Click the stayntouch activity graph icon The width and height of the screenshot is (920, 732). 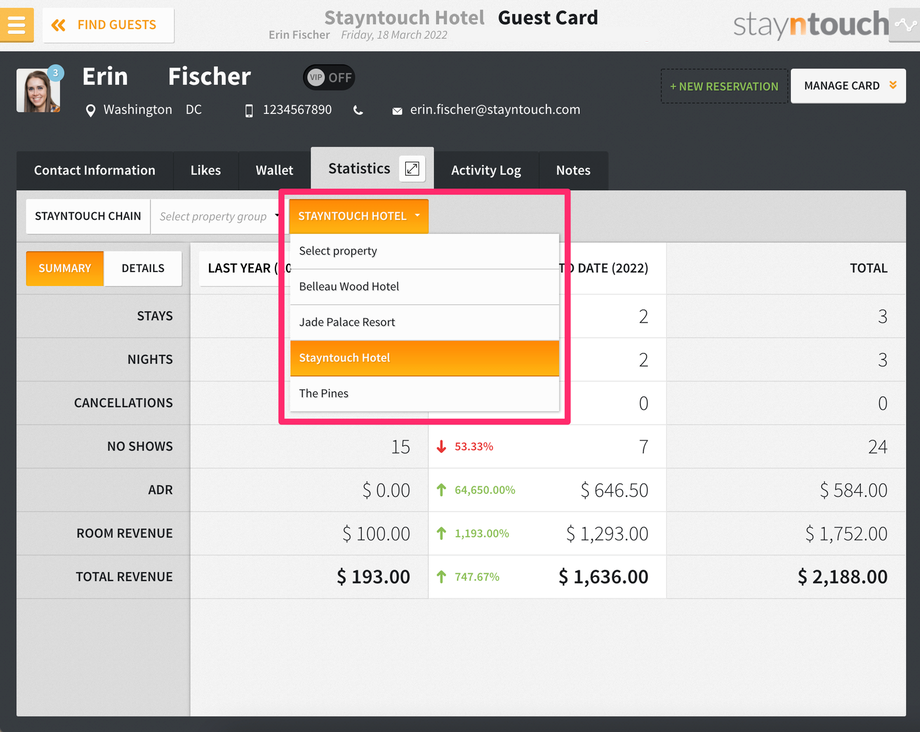[904, 25]
